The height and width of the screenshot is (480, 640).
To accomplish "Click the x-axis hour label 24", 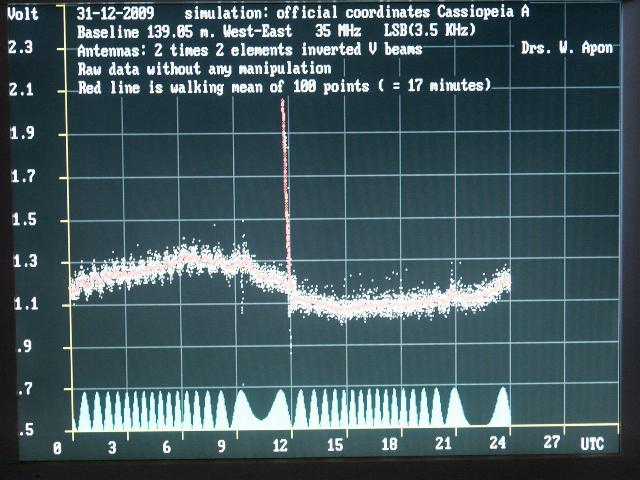I will (x=498, y=442).
